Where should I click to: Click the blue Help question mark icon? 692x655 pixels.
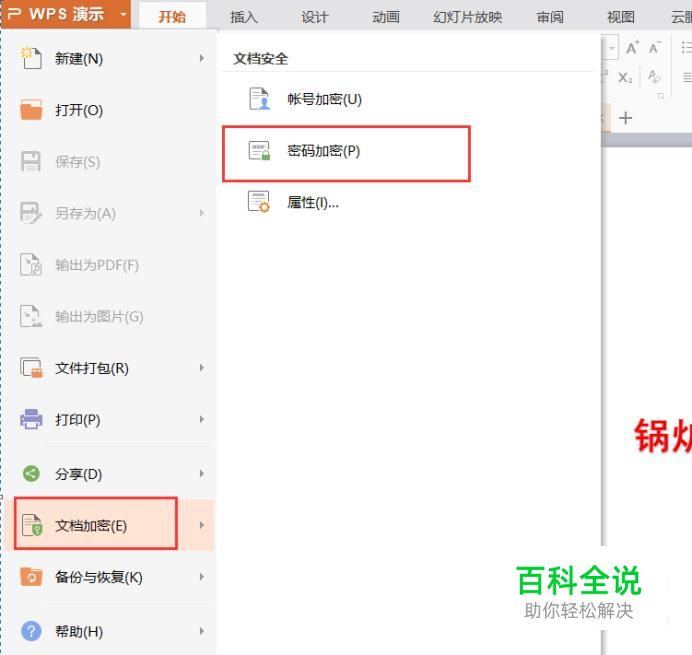coord(31,631)
